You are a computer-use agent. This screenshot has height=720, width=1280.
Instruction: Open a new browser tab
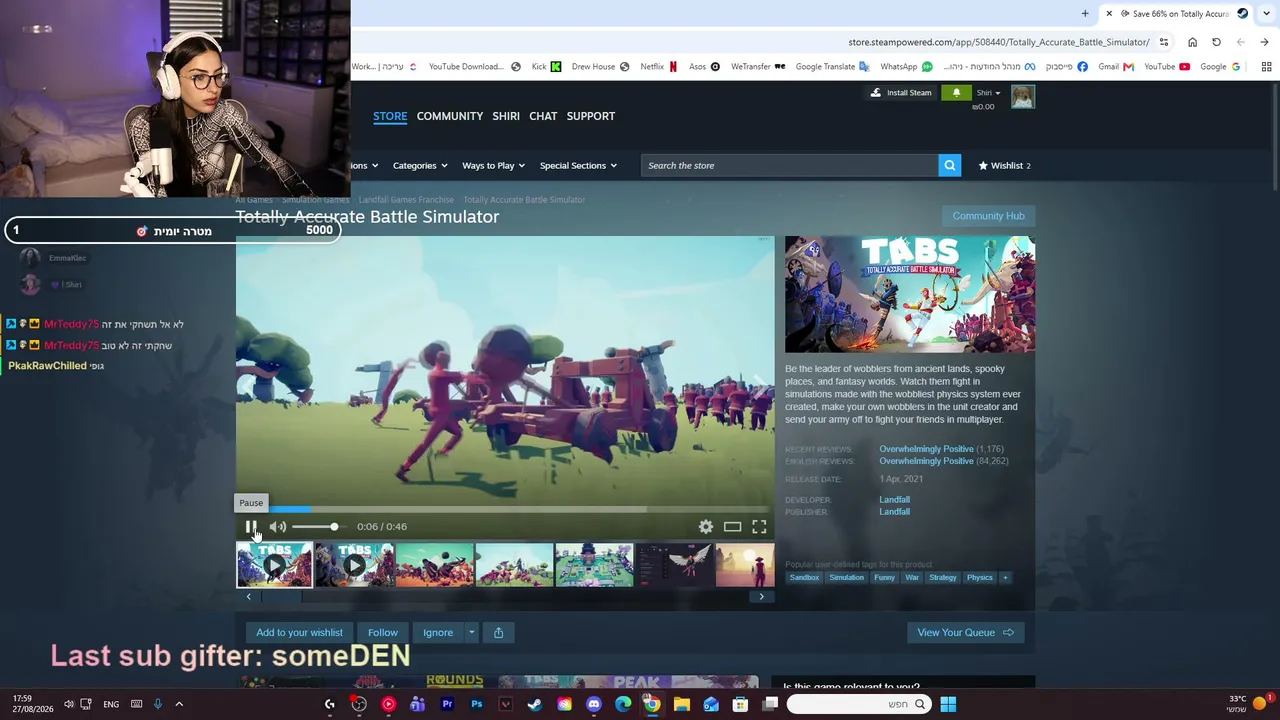coord(1085,13)
